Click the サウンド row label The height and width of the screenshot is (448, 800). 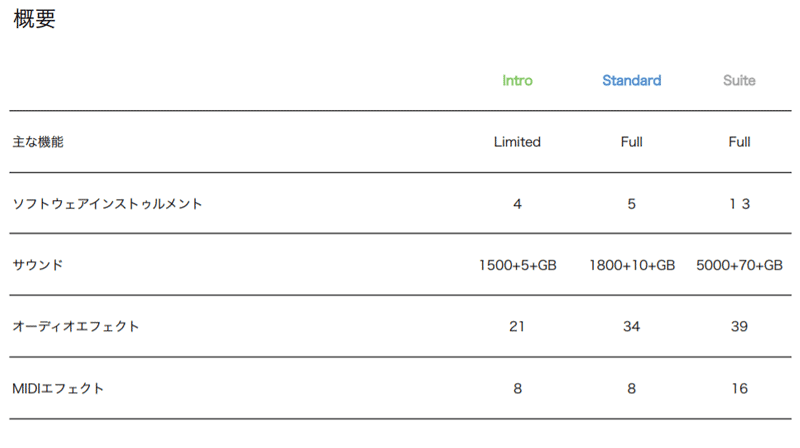pos(38,265)
